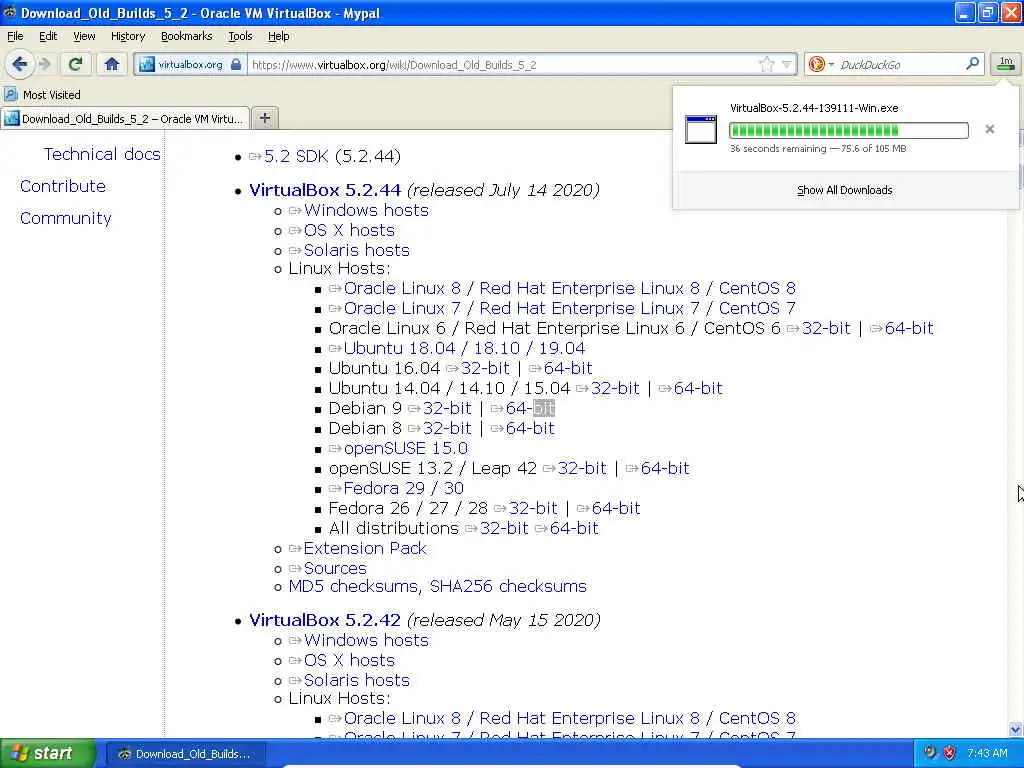Open the DuckDuckGo search engine dropdown

(x=822, y=64)
